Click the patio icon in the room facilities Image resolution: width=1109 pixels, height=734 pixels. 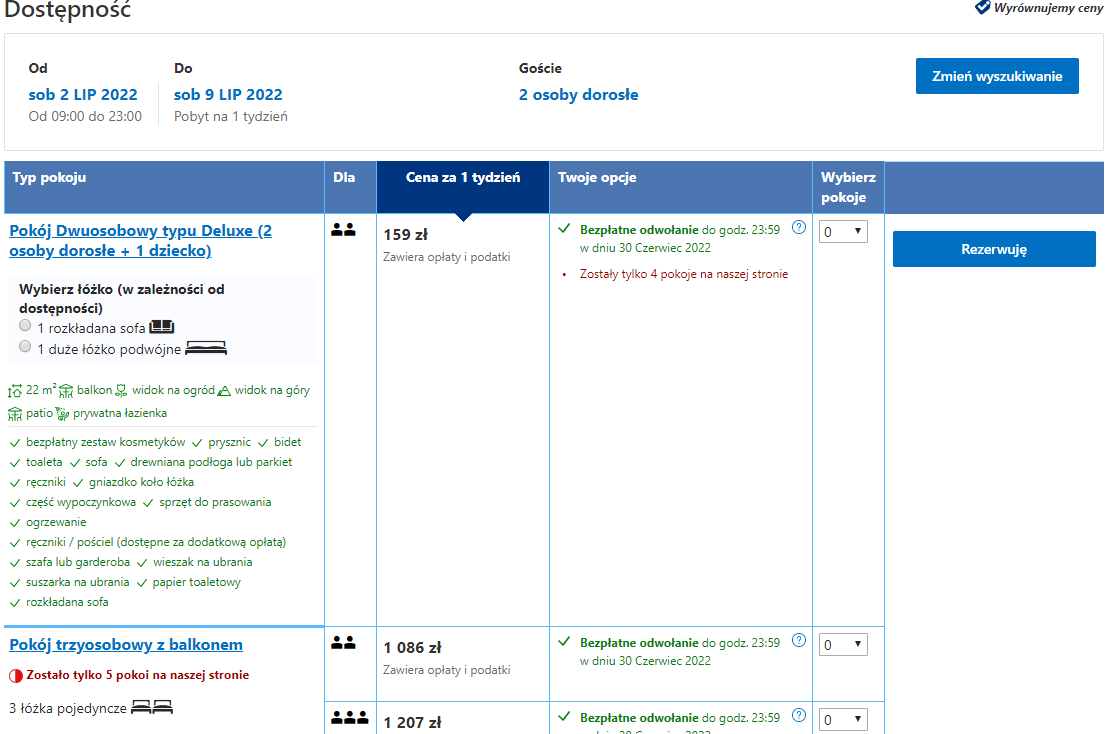(x=15, y=414)
